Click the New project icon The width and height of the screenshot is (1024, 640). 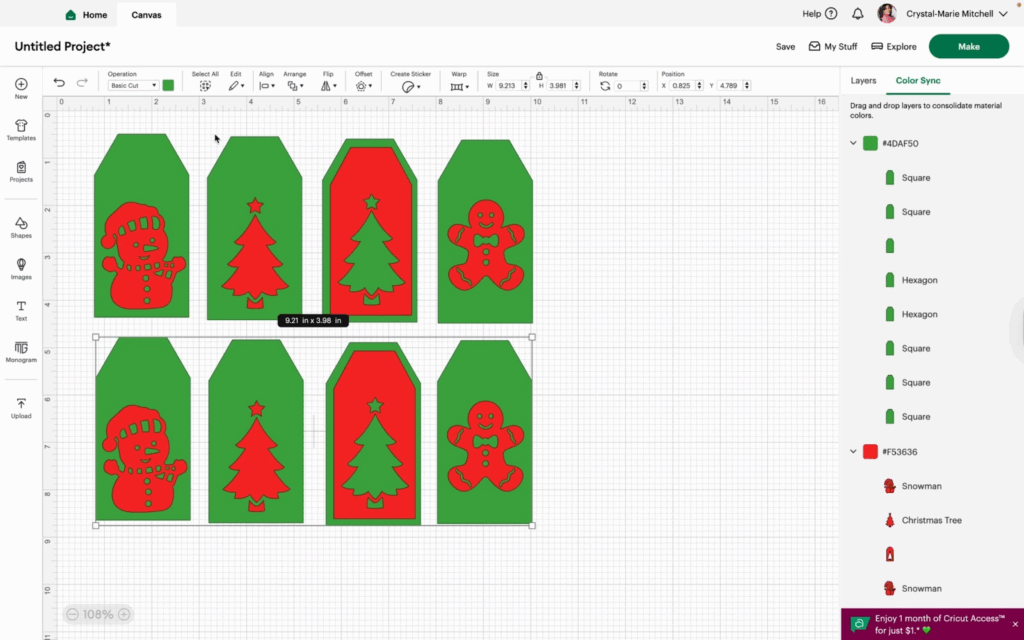click(x=21, y=84)
